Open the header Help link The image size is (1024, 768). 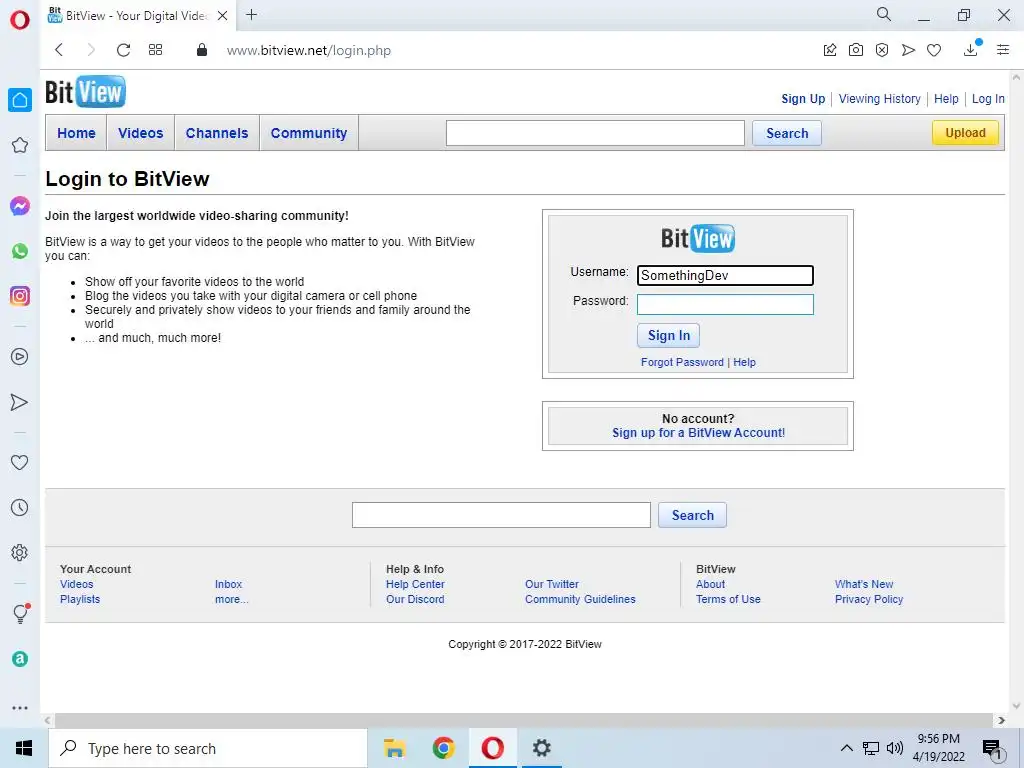[946, 99]
